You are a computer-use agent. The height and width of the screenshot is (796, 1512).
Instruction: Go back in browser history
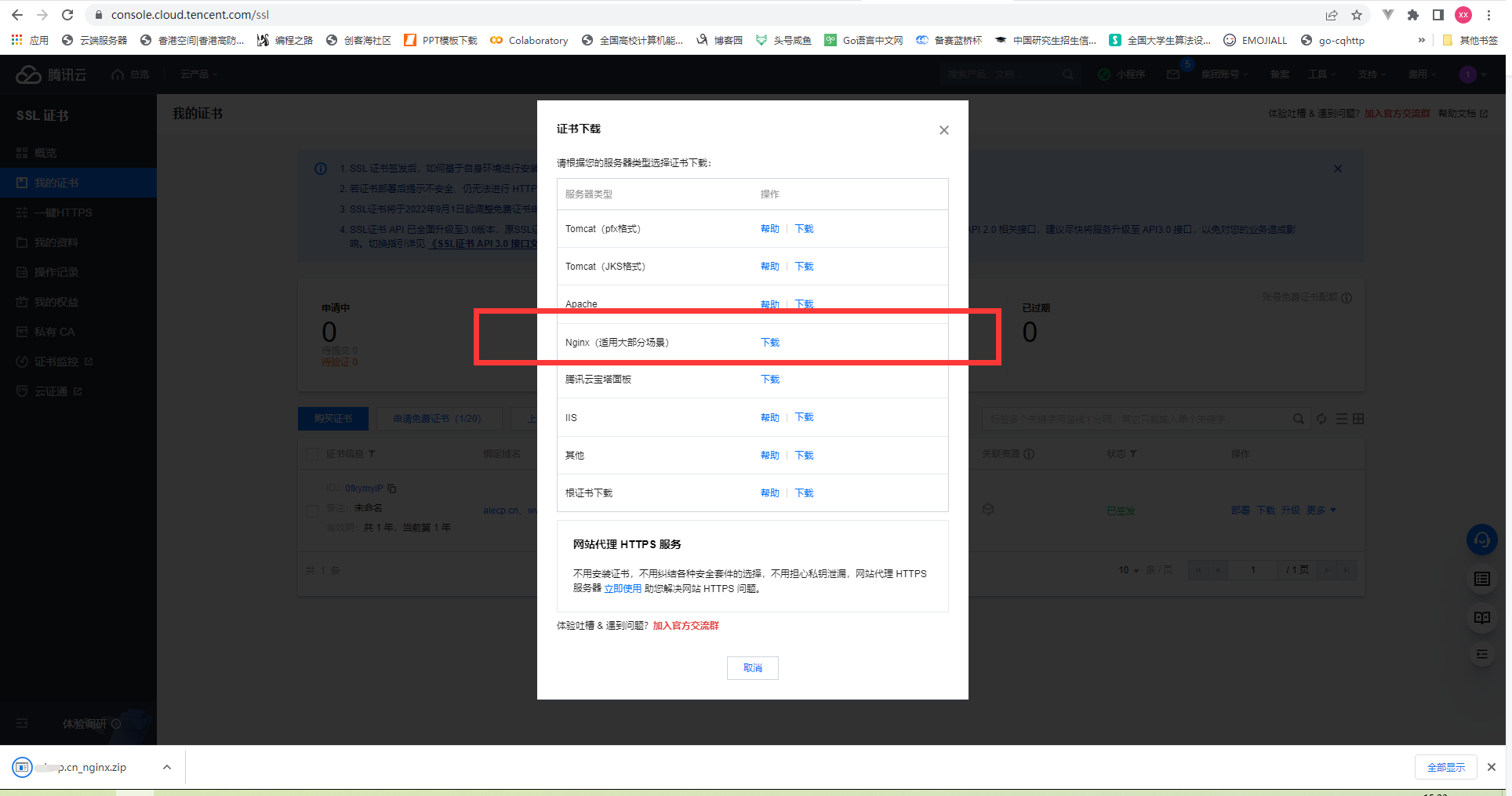pyautogui.click(x=17, y=15)
